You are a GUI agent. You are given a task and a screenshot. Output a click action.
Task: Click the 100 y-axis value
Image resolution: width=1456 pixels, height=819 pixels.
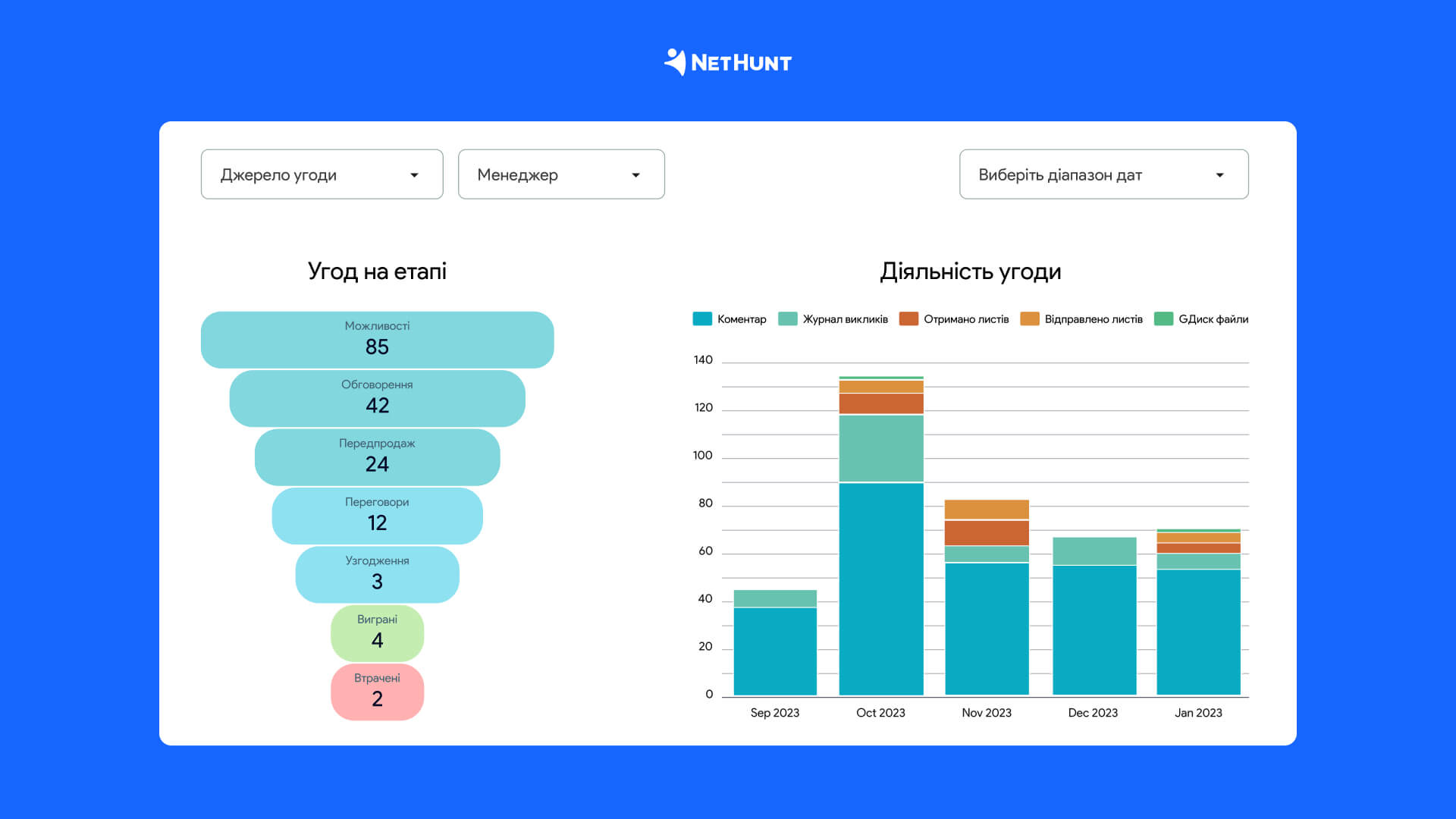(703, 456)
